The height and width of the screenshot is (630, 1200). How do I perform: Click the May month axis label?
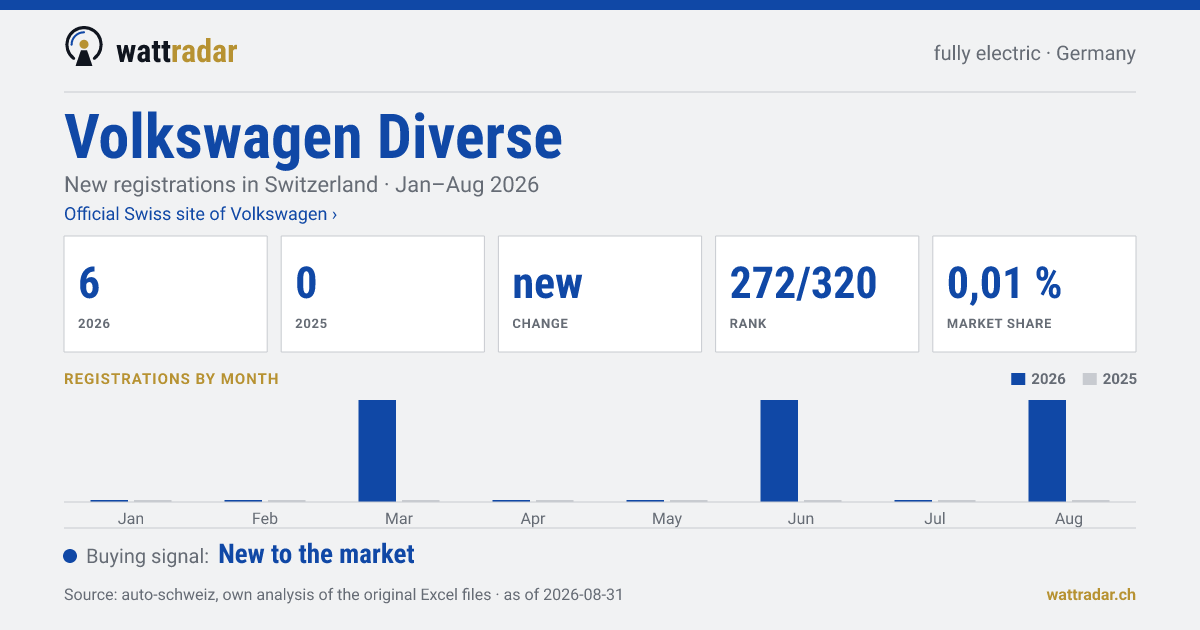667,518
